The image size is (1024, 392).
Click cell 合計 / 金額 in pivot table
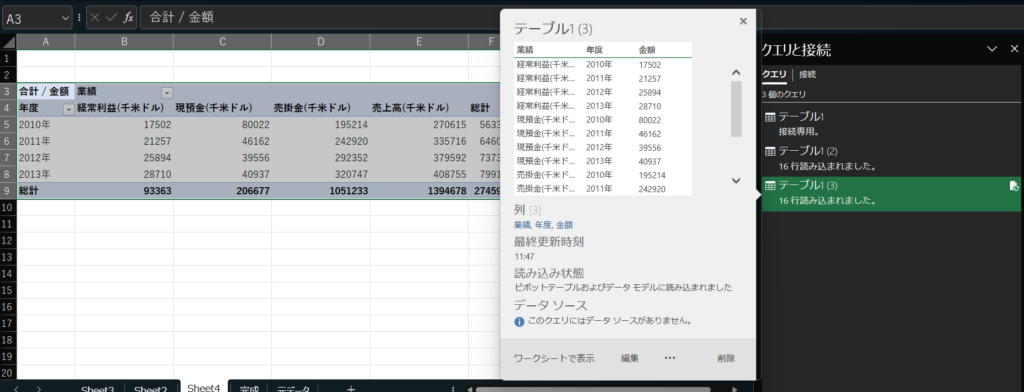point(46,92)
